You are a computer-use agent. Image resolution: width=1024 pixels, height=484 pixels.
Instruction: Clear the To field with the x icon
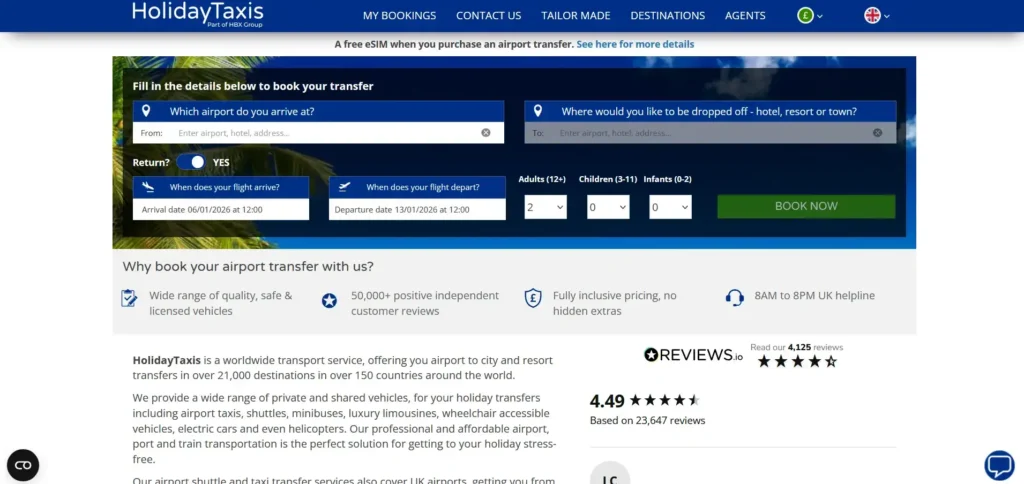[x=878, y=133]
